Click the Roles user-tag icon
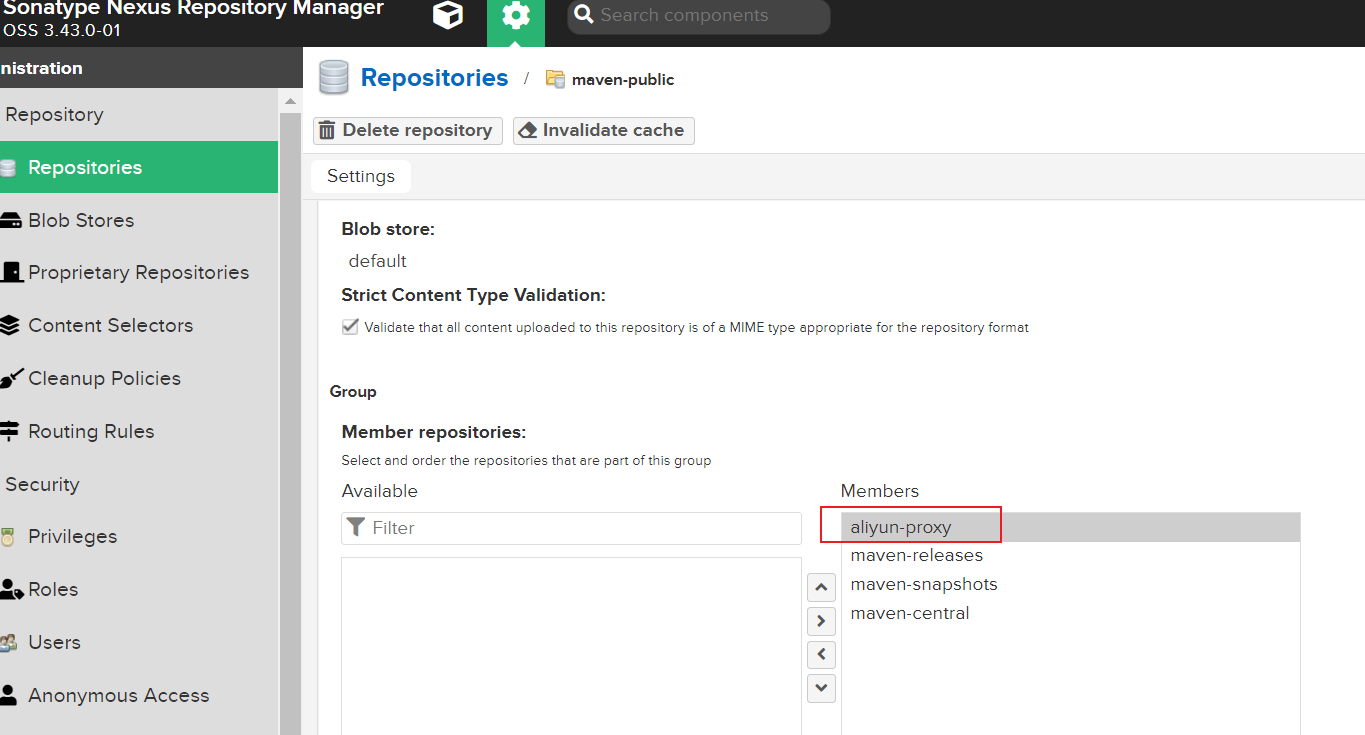 point(11,590)
